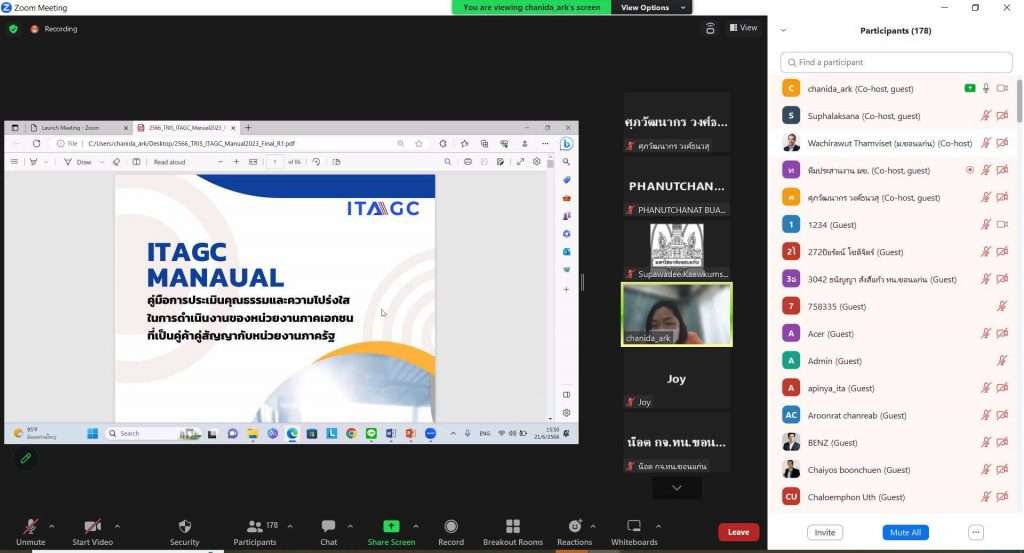
Task: Start Video from the Zoom toolbar
Action: (x=92, y=532)
